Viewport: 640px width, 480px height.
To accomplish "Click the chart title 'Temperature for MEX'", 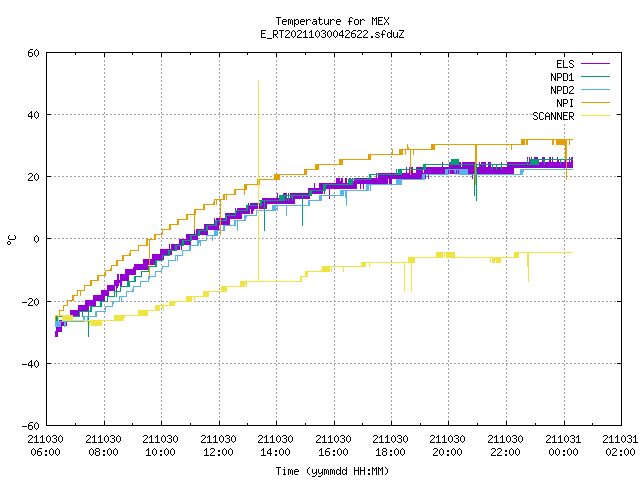I will tap(332, 21).
